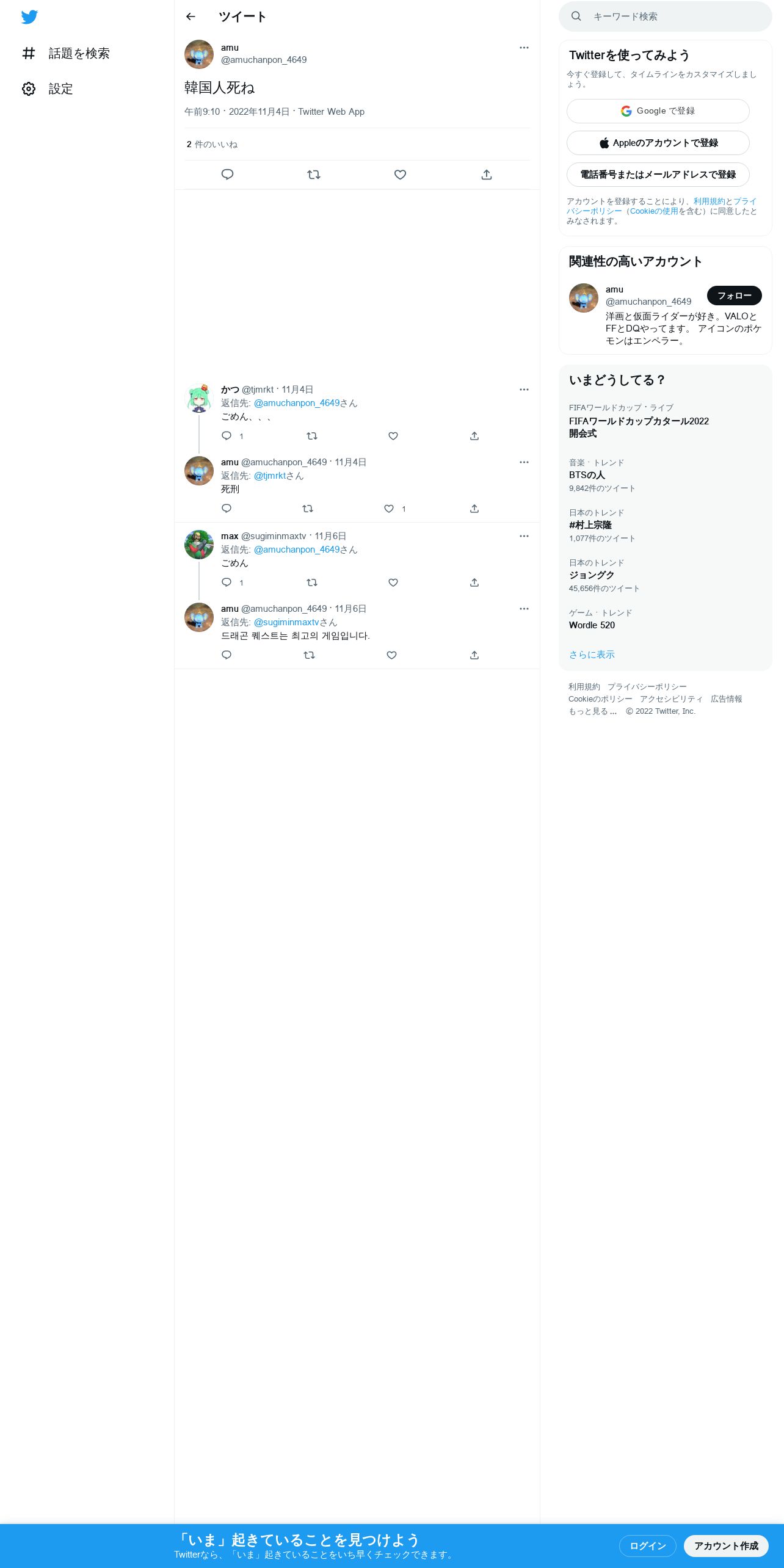Like amu's Korean reply about Dragon Quest

[x=392, y=655]
